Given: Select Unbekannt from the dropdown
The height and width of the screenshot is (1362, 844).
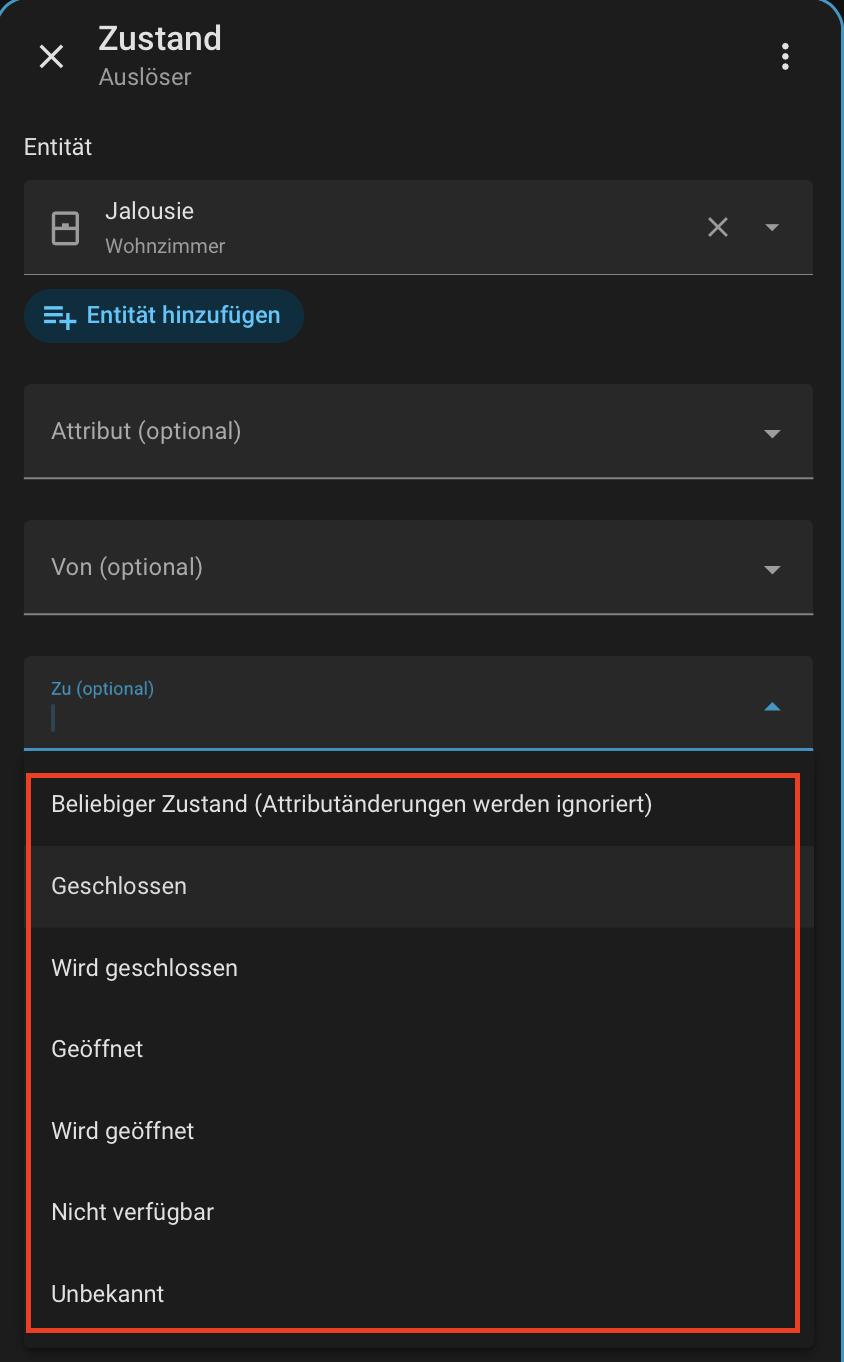Looking at the screenshot, I should (x=107, y=1294).
